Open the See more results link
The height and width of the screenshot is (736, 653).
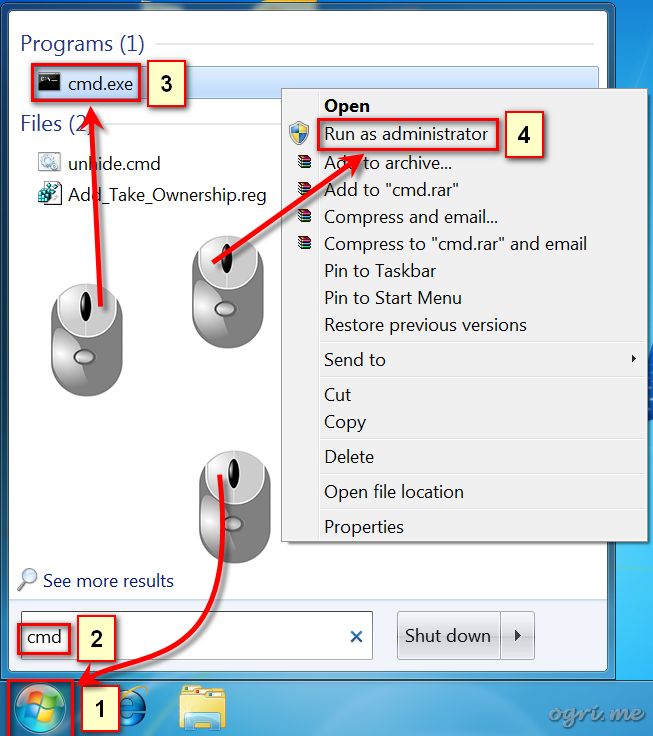(x=108, y=581)
